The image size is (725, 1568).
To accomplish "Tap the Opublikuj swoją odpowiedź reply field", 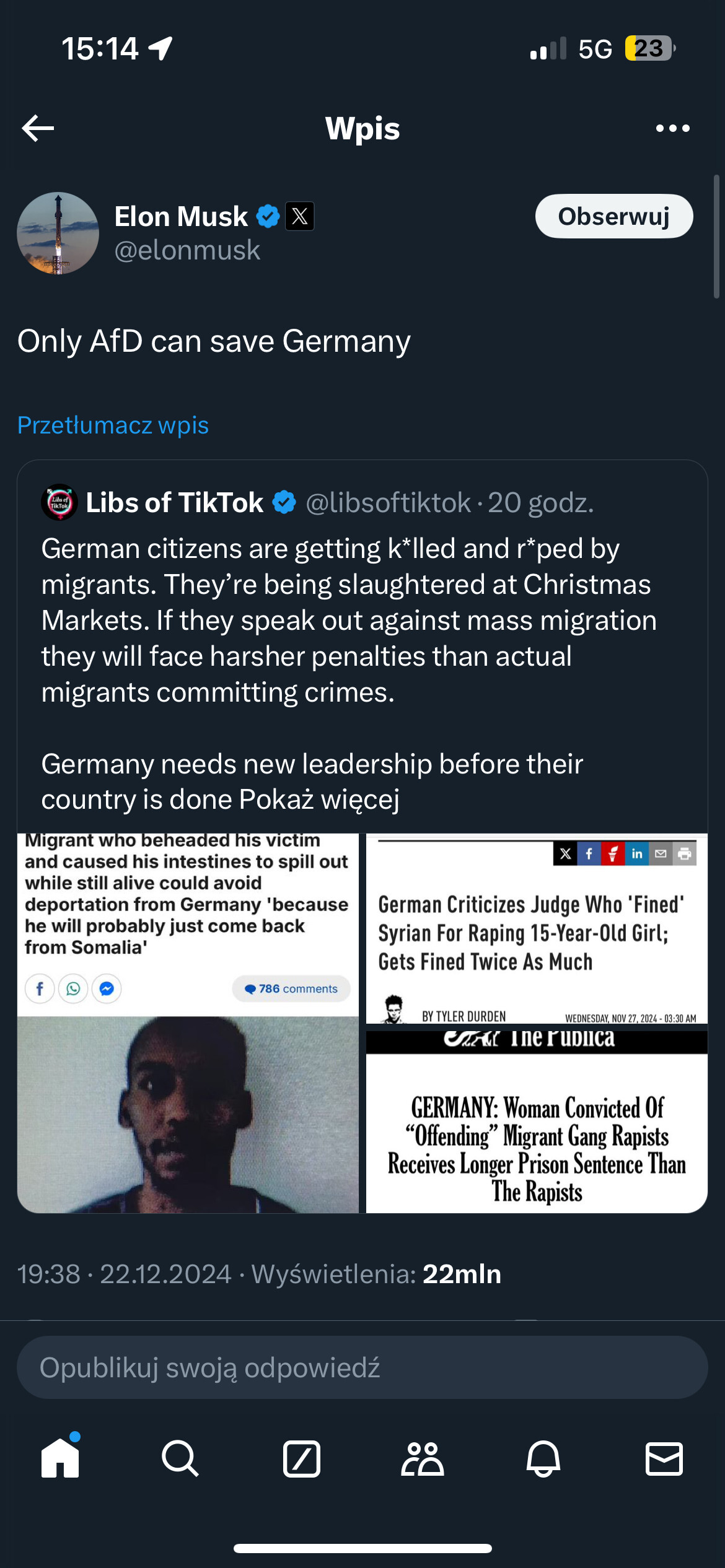I will [362, 1367].
